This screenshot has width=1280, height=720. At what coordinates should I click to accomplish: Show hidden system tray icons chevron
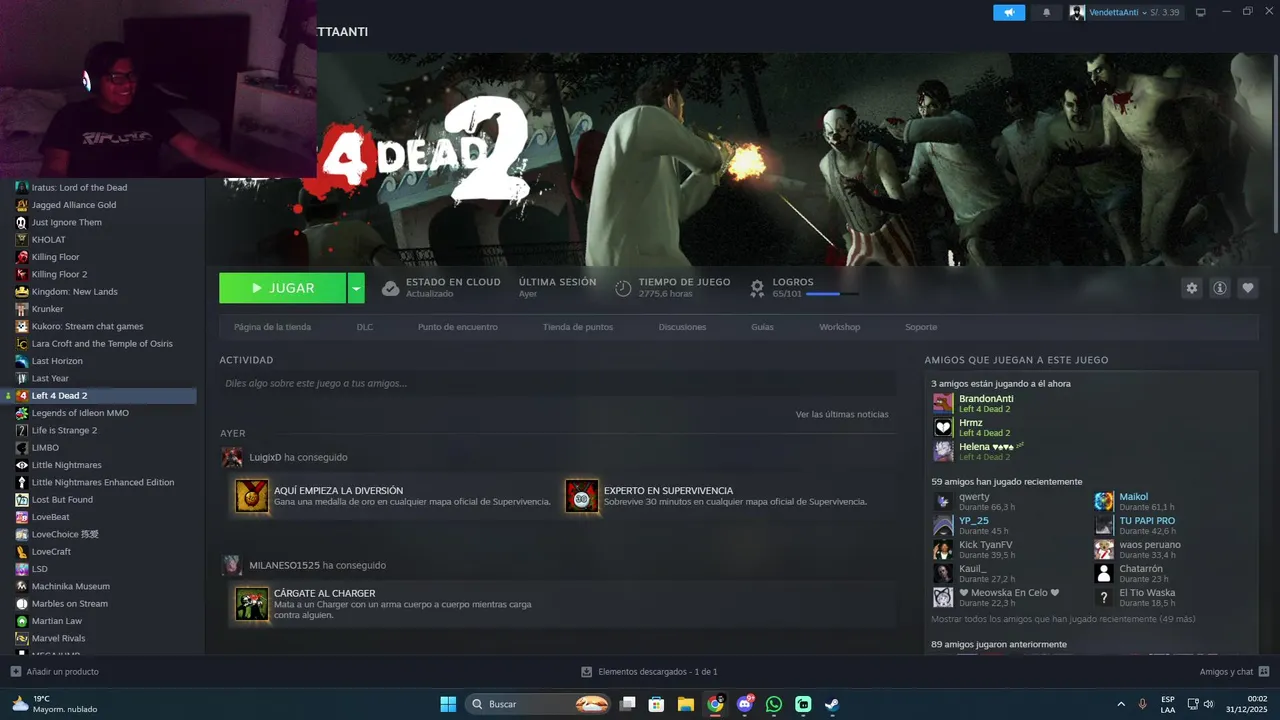(1120, 704)
